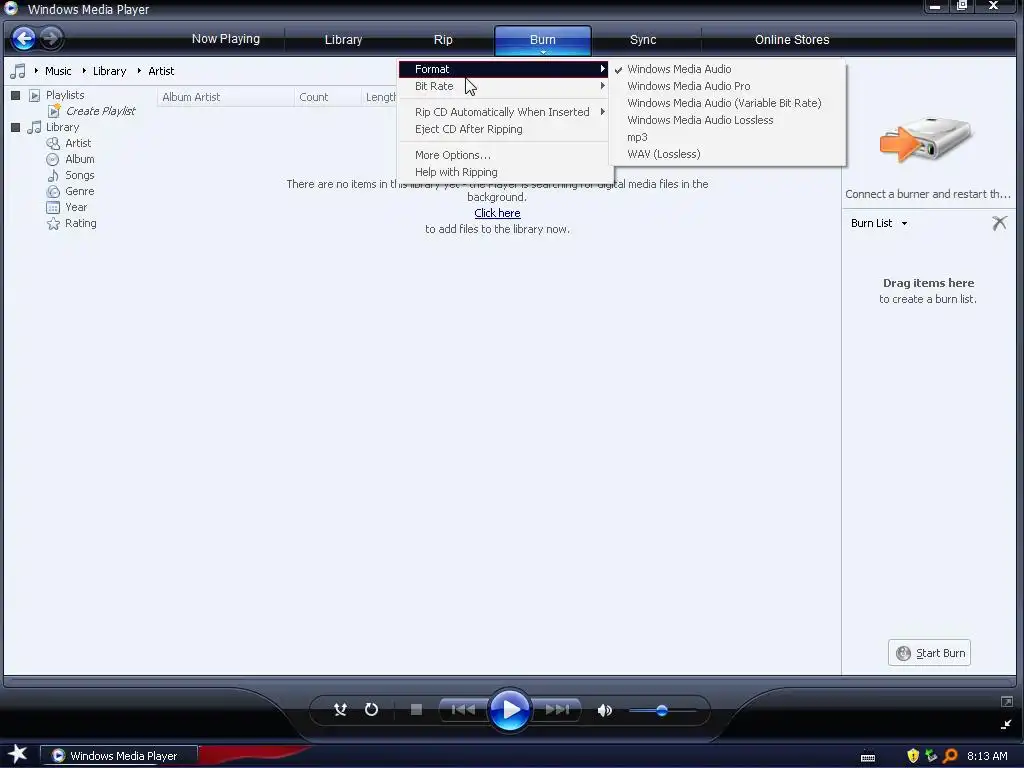Expand Rip CD Automatically When Inserted
Viewport: 1024px width, 768px height.
504,112
